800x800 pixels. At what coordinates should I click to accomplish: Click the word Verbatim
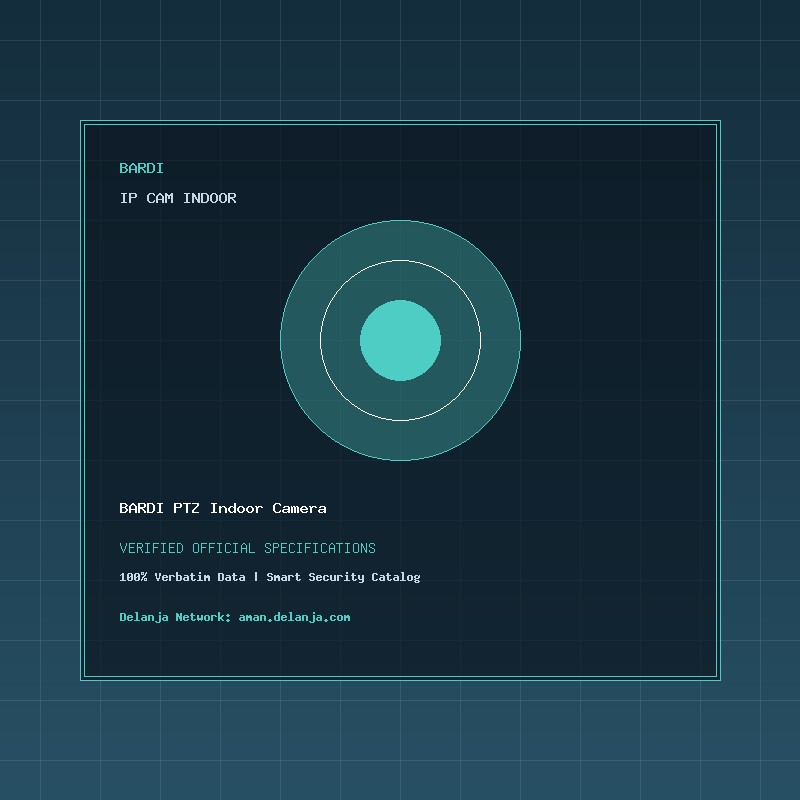click(x=182, y=577)
